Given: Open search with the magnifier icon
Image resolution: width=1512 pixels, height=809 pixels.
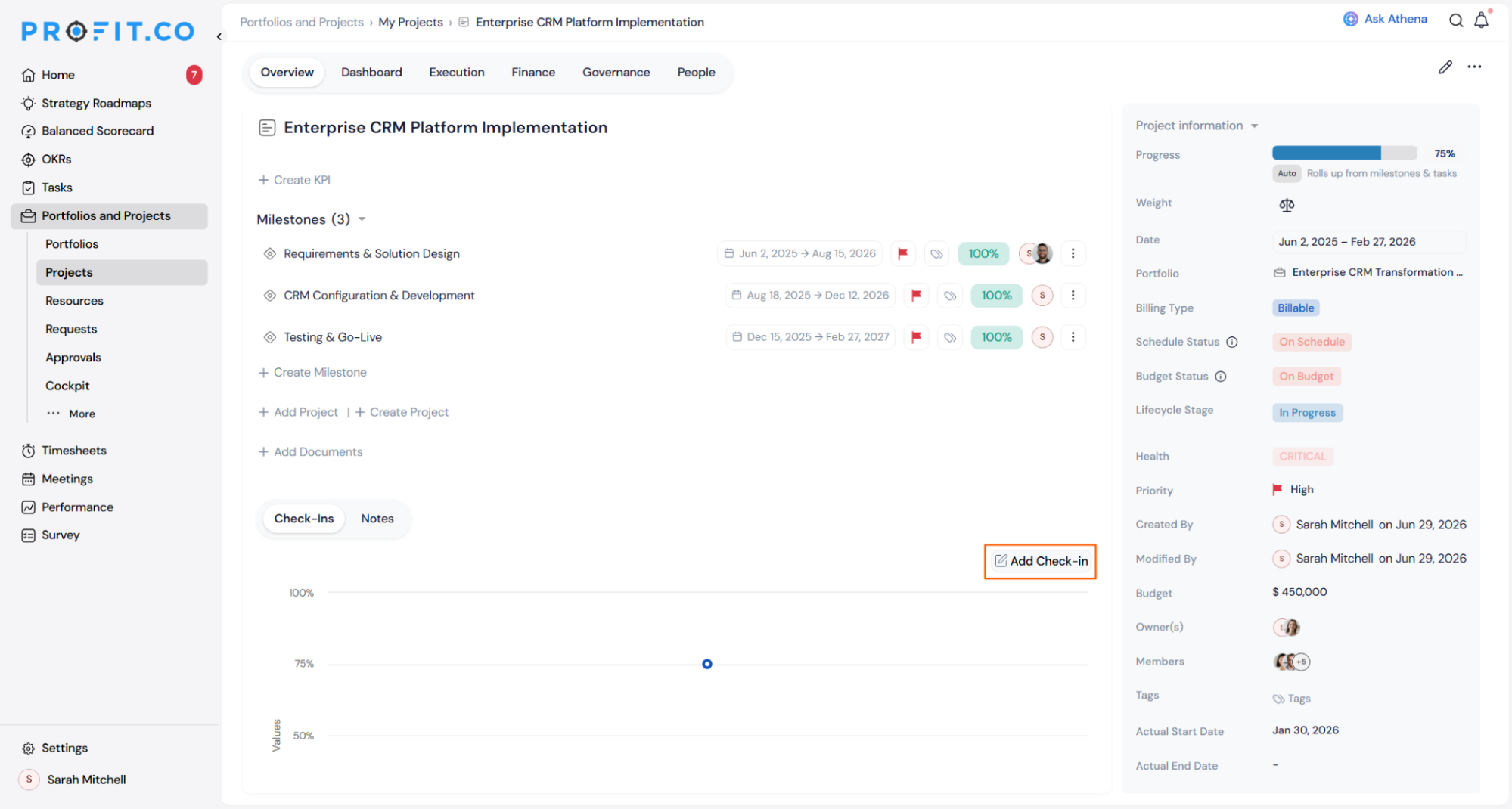Looking at the screenshot, I should click(1455, 20).
